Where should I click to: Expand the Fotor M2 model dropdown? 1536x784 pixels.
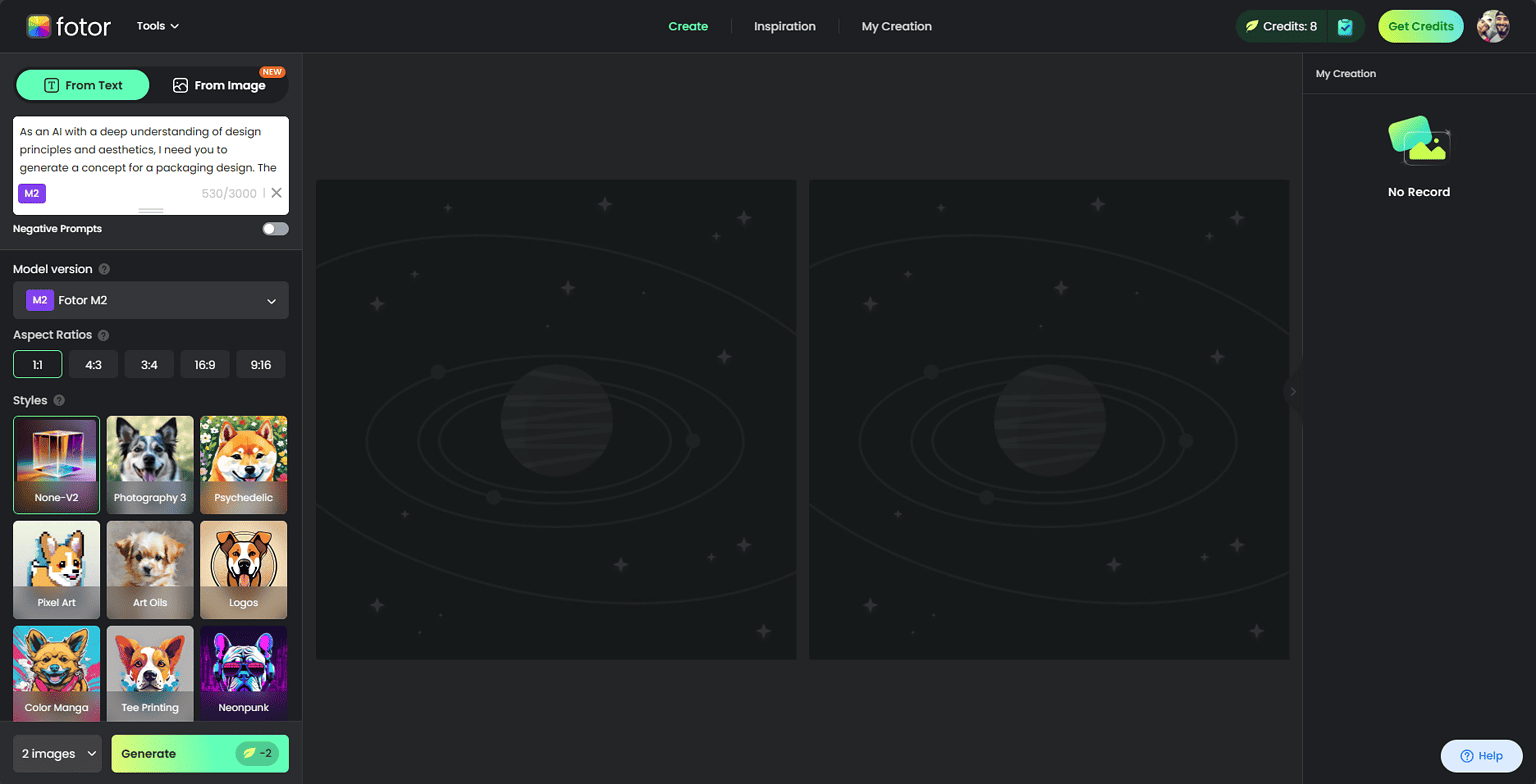[151, 300]
